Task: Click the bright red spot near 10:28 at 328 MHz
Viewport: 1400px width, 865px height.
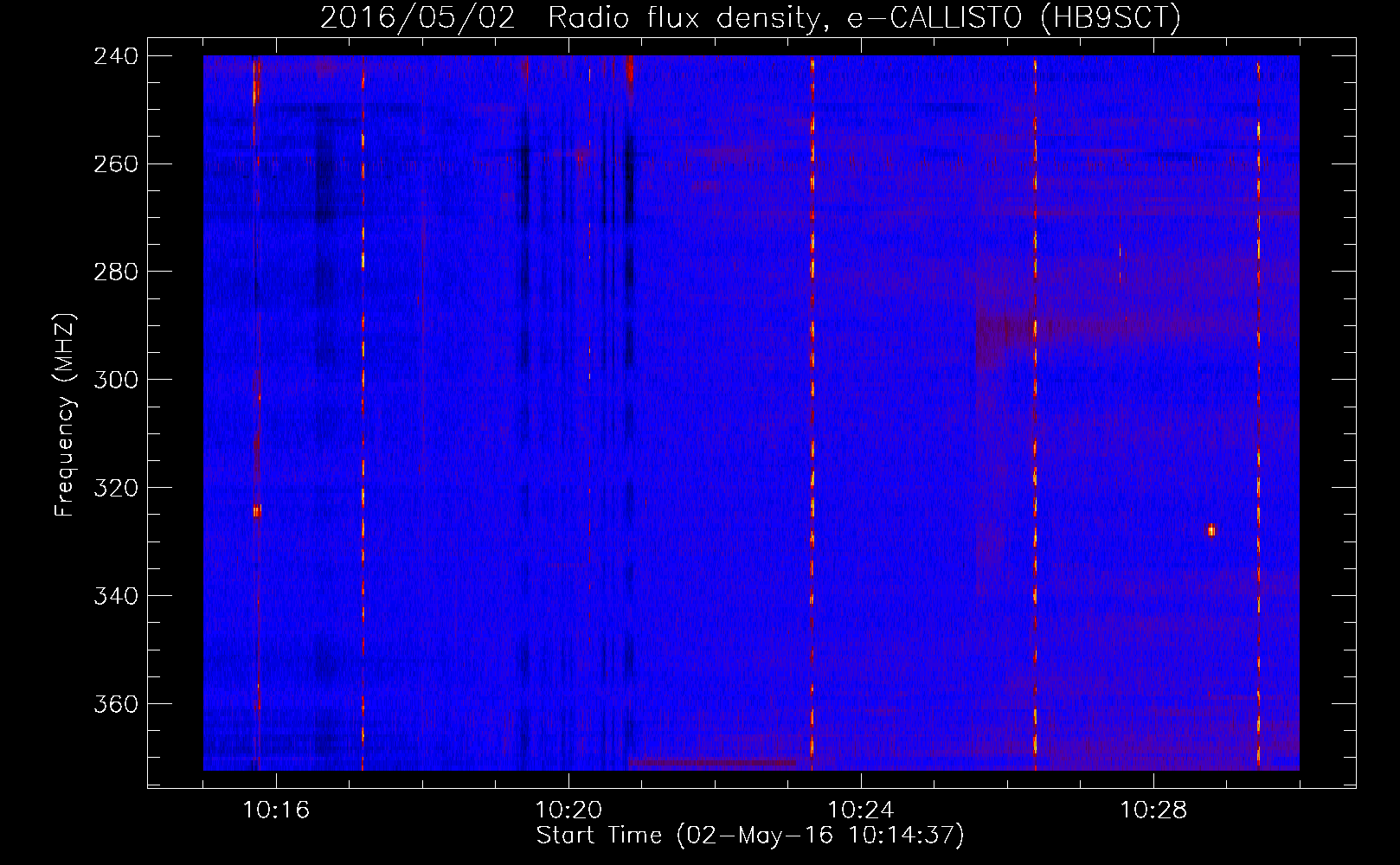Action: point(1211,530)
